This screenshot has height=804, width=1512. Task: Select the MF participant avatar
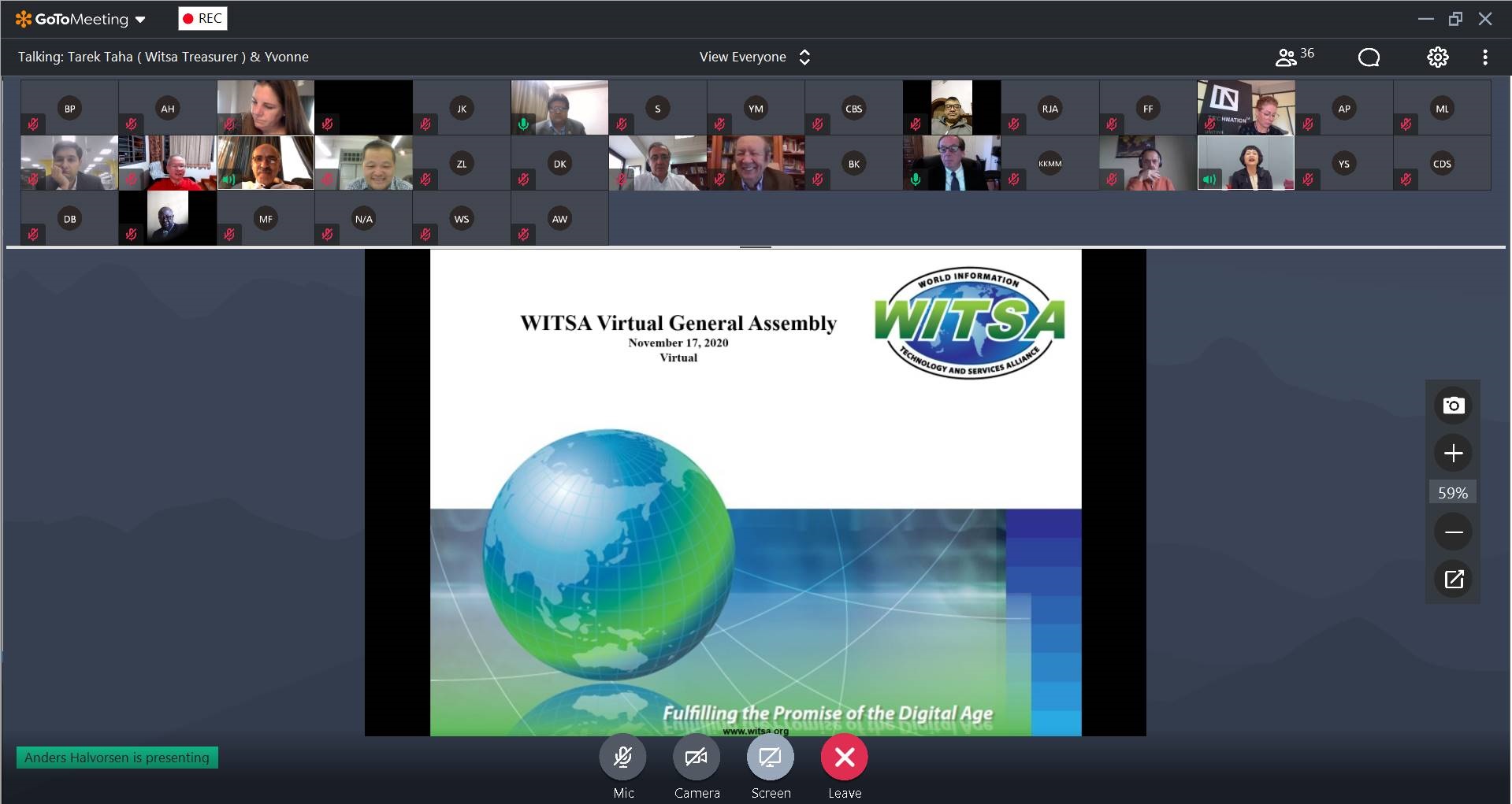pos(266,219)
